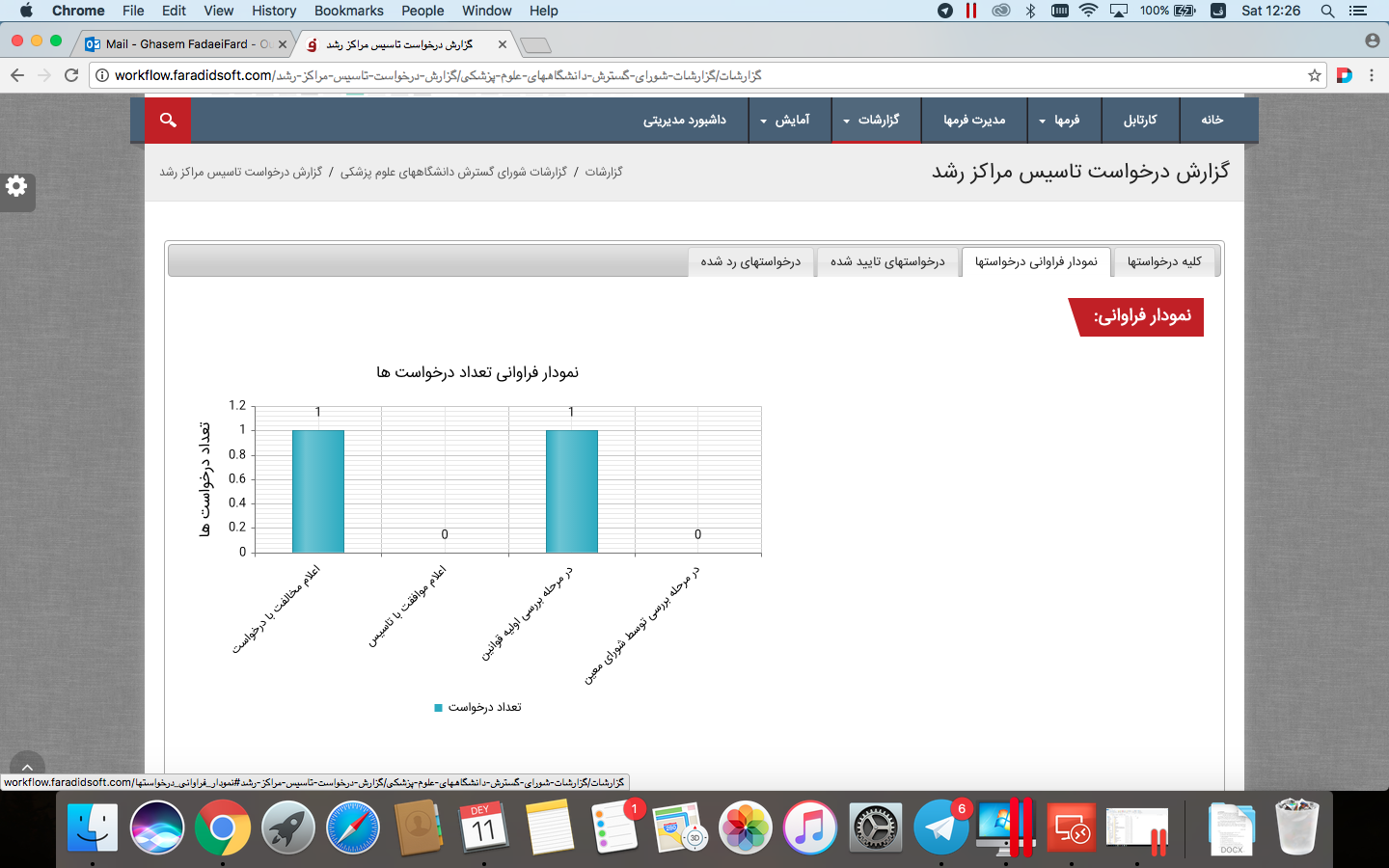Open Spotlight search in menu bar
The height and width of the screenshot is (868, 1389).
click(x=1327, y=11)
